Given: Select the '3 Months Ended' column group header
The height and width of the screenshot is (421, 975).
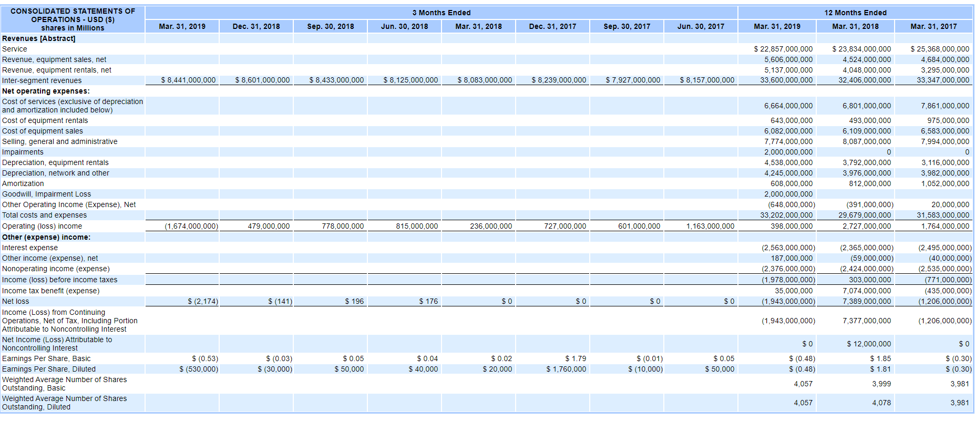Looking at the screenshot, I should pos(441,12).
